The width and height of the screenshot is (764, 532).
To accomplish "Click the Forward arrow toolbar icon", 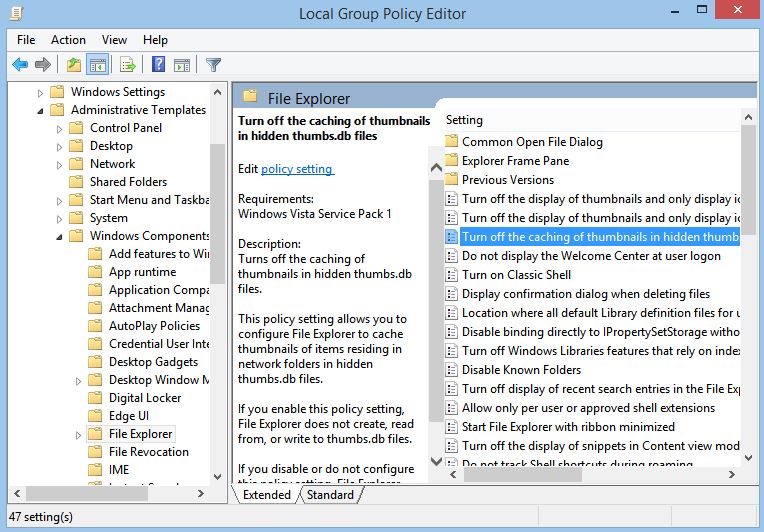I will coord(43,64).
